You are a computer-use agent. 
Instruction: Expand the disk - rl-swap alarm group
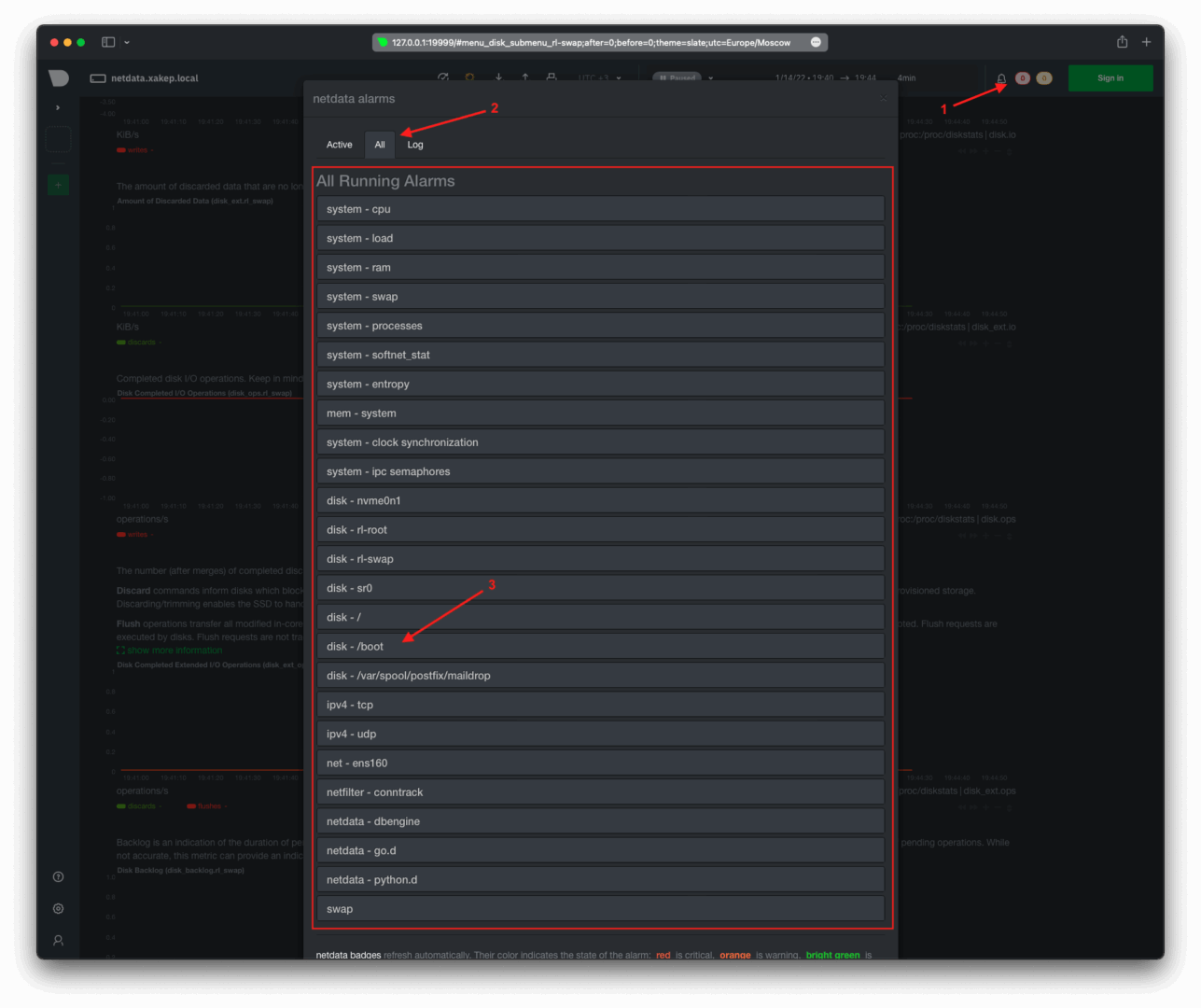click(x=600, y=559)
